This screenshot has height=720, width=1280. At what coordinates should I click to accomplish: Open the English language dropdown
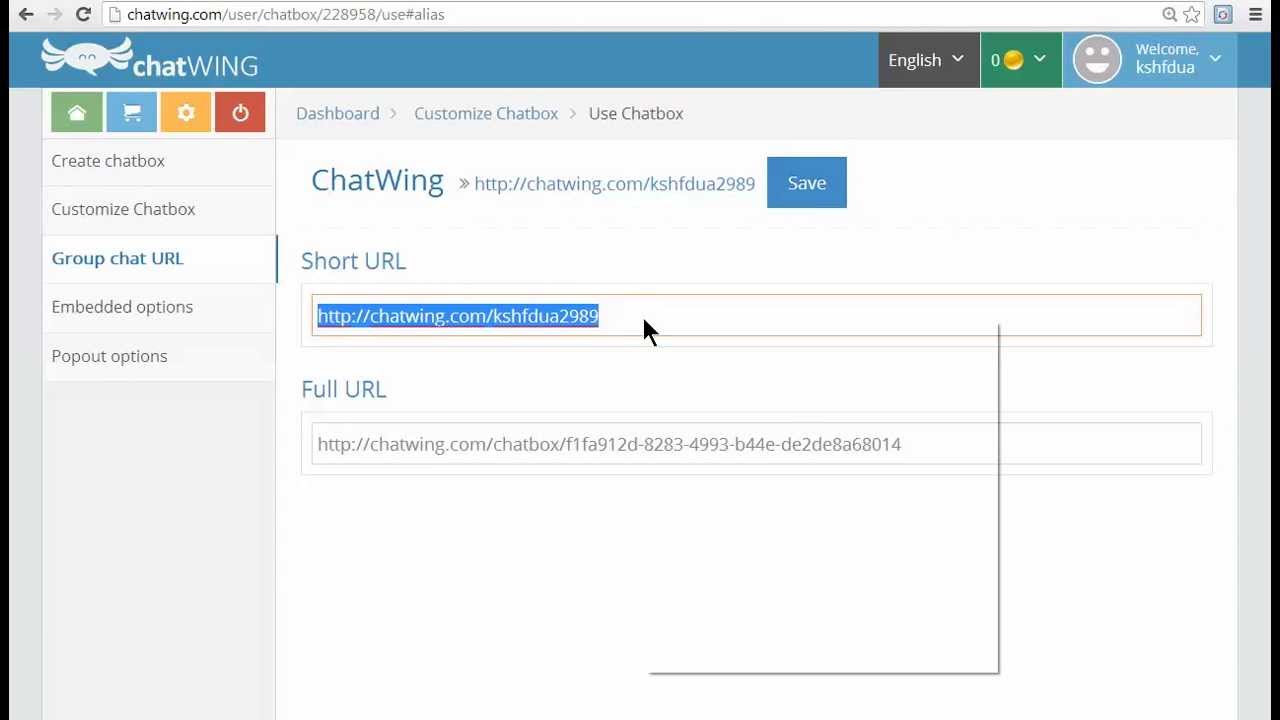click(928, 60)
